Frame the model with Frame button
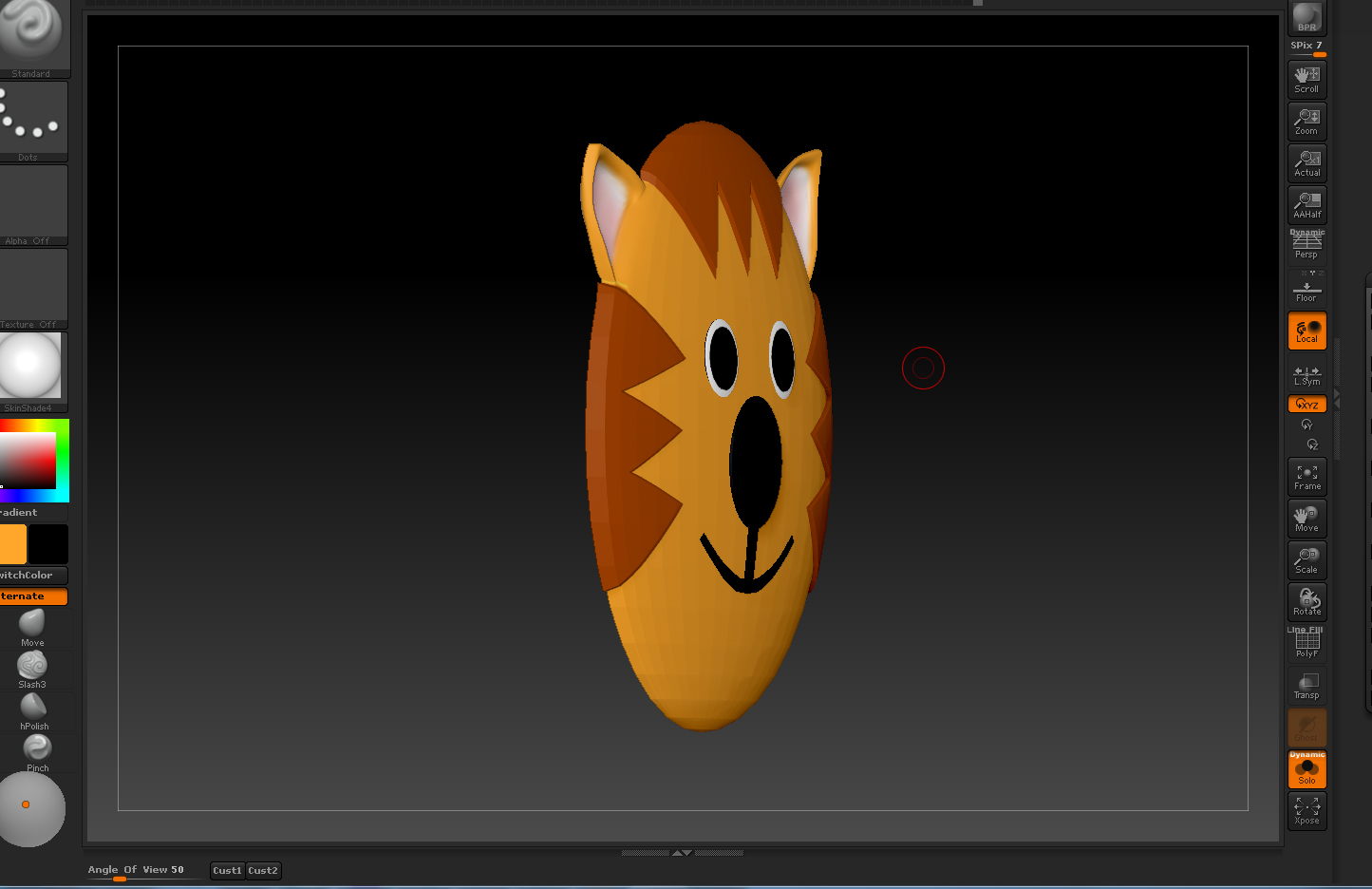Image resolution: width=1372 pixels, height=889 pixels. coord(1306,477)
